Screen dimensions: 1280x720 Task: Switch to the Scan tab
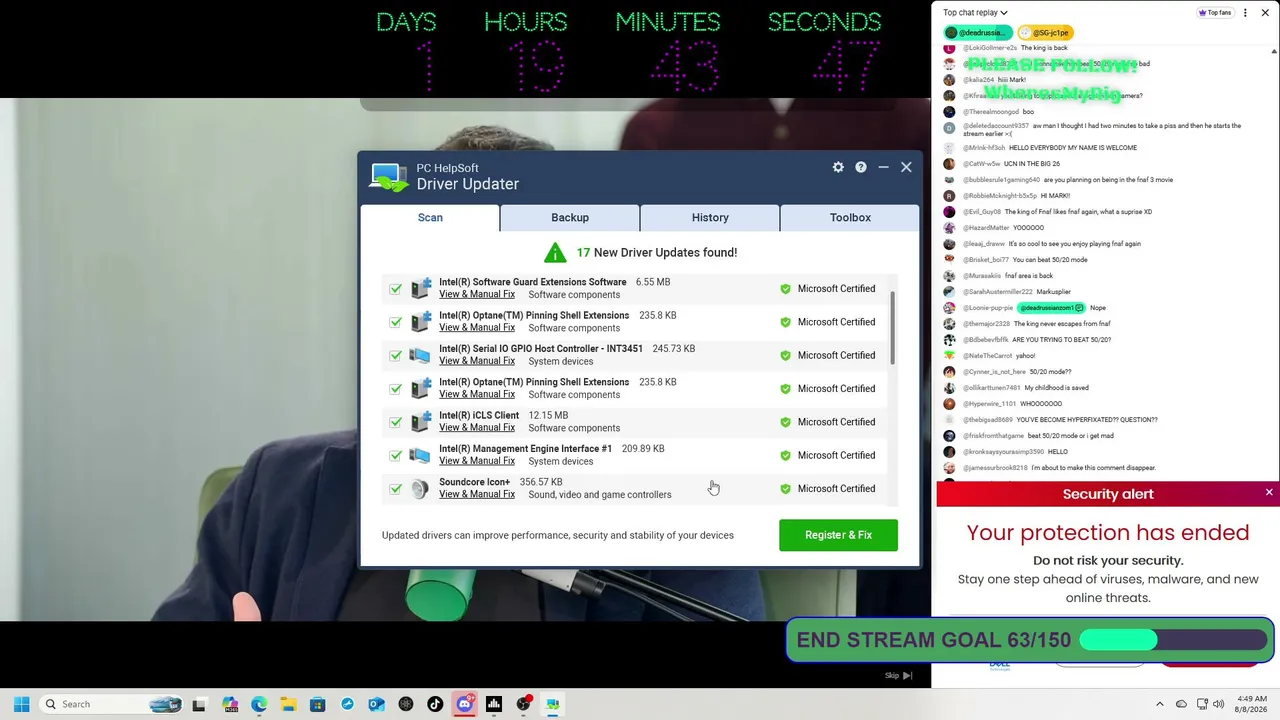[430, 217]
